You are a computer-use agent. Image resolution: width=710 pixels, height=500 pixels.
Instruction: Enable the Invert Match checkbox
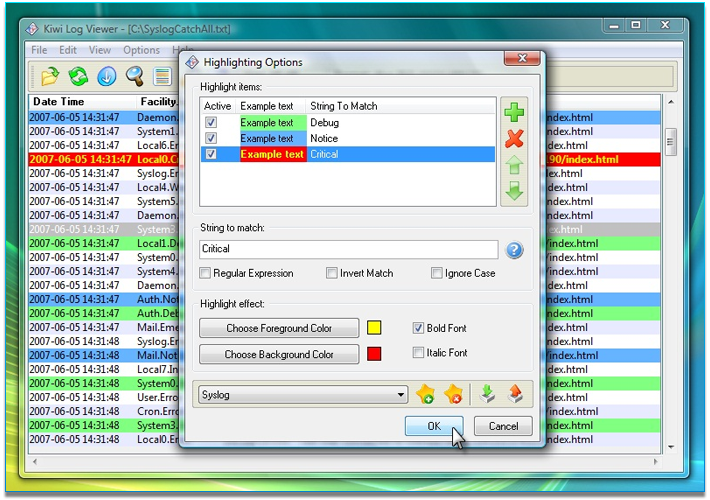(332, 273)
